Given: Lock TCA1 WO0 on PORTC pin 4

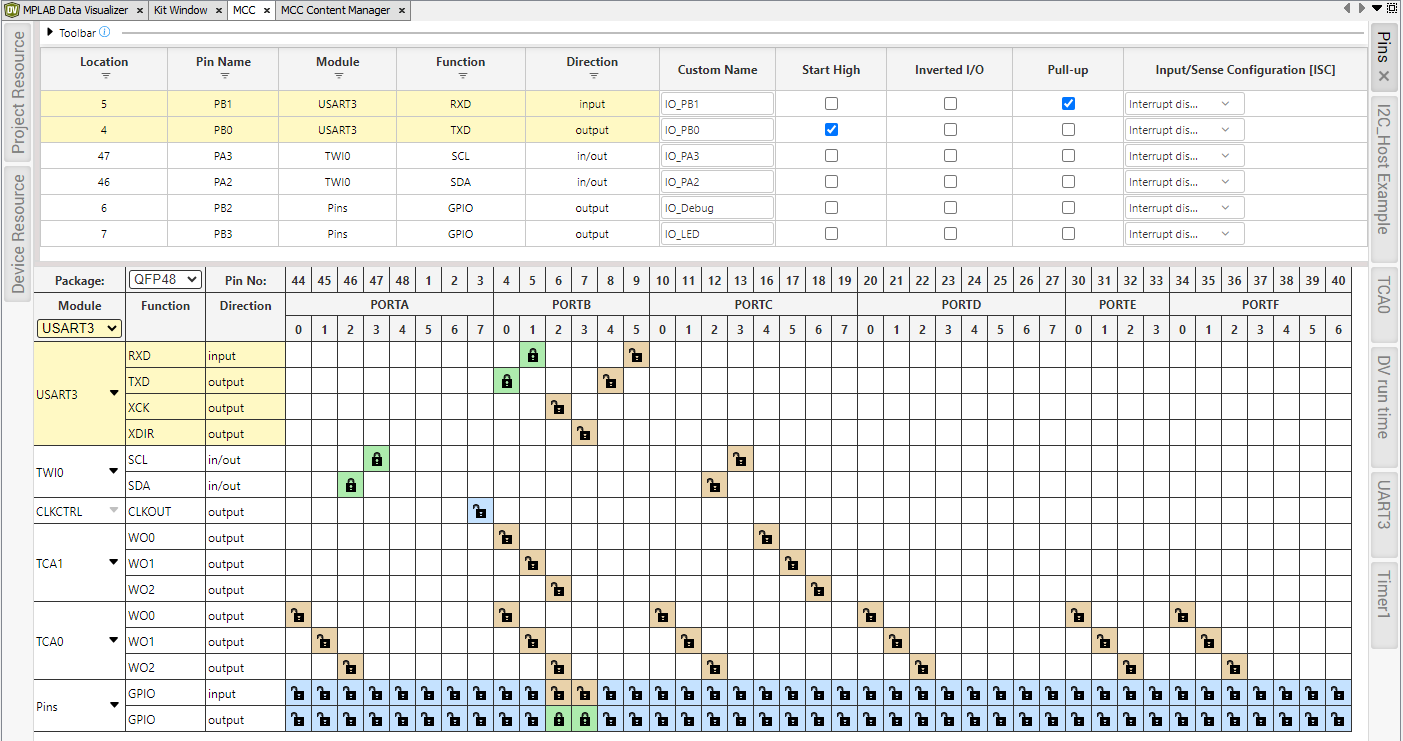Looking at the screenshot, I should pyautogui.click(x=766, y=537).
